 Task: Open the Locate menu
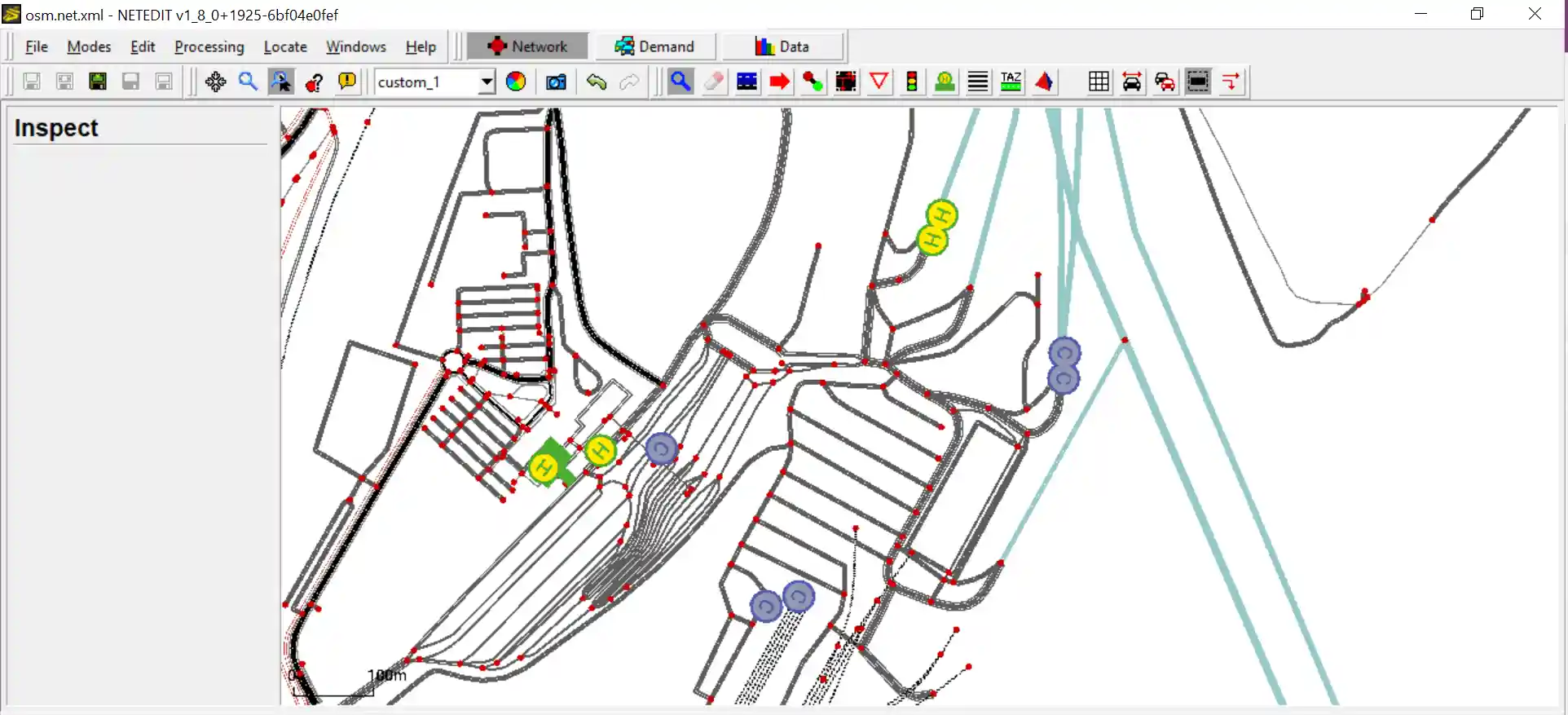pyautogui.click(x=285, y=46)
